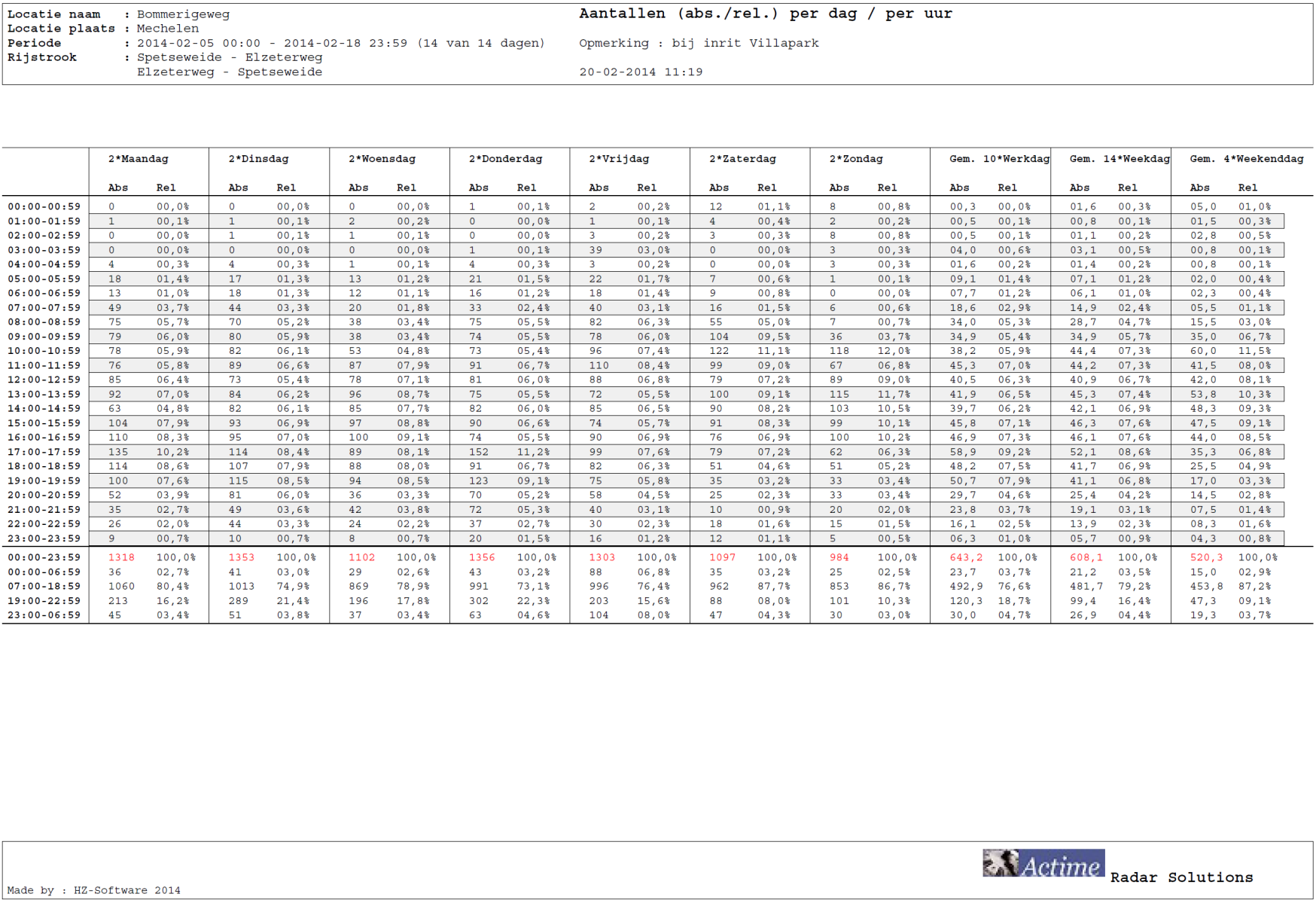Image resolution: width=1316 pixels, height=903 pixels.
Task: Click column header '2*Maandag'
Action: (x=139, y=159)
